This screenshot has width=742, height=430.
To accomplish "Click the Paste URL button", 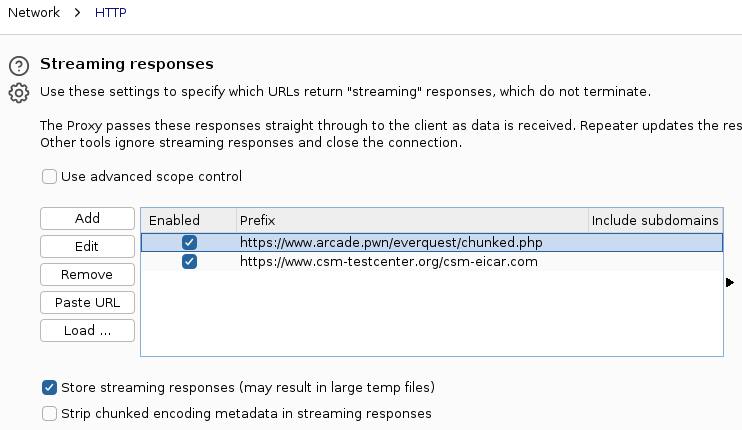I will [88, 302].
